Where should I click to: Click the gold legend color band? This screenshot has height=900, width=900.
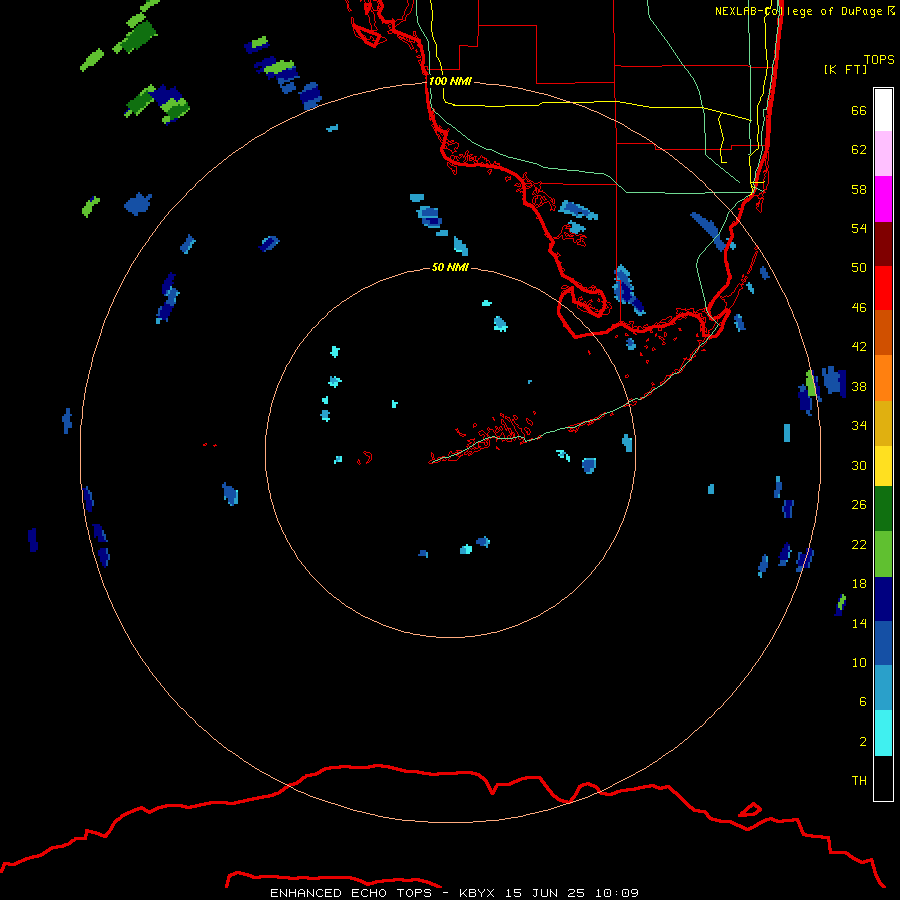pos(883,422)
